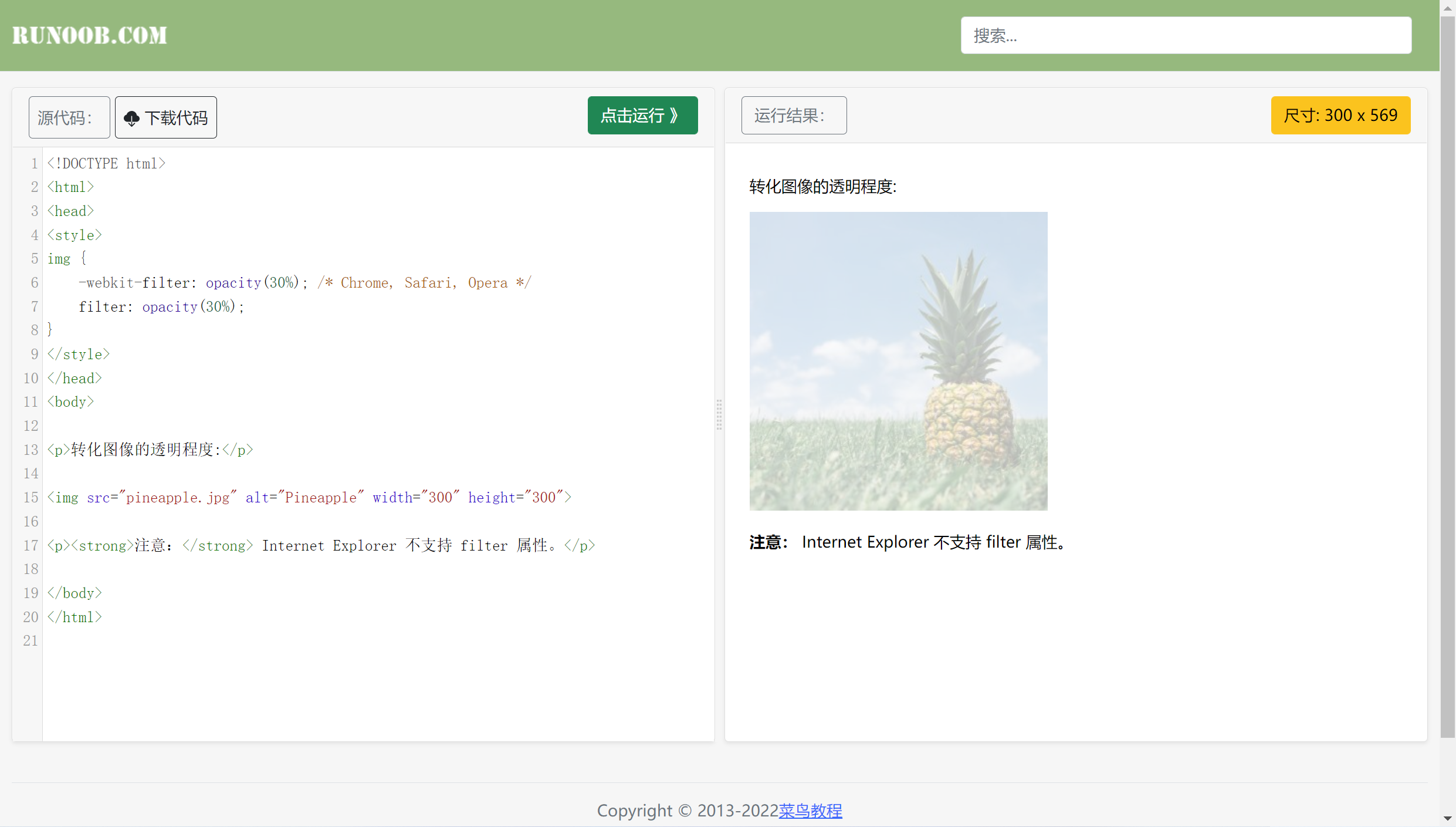The height and width of the screenshot is (827, 1456).
Task: Click the faded pineapple image
Action: pos(898,361)
